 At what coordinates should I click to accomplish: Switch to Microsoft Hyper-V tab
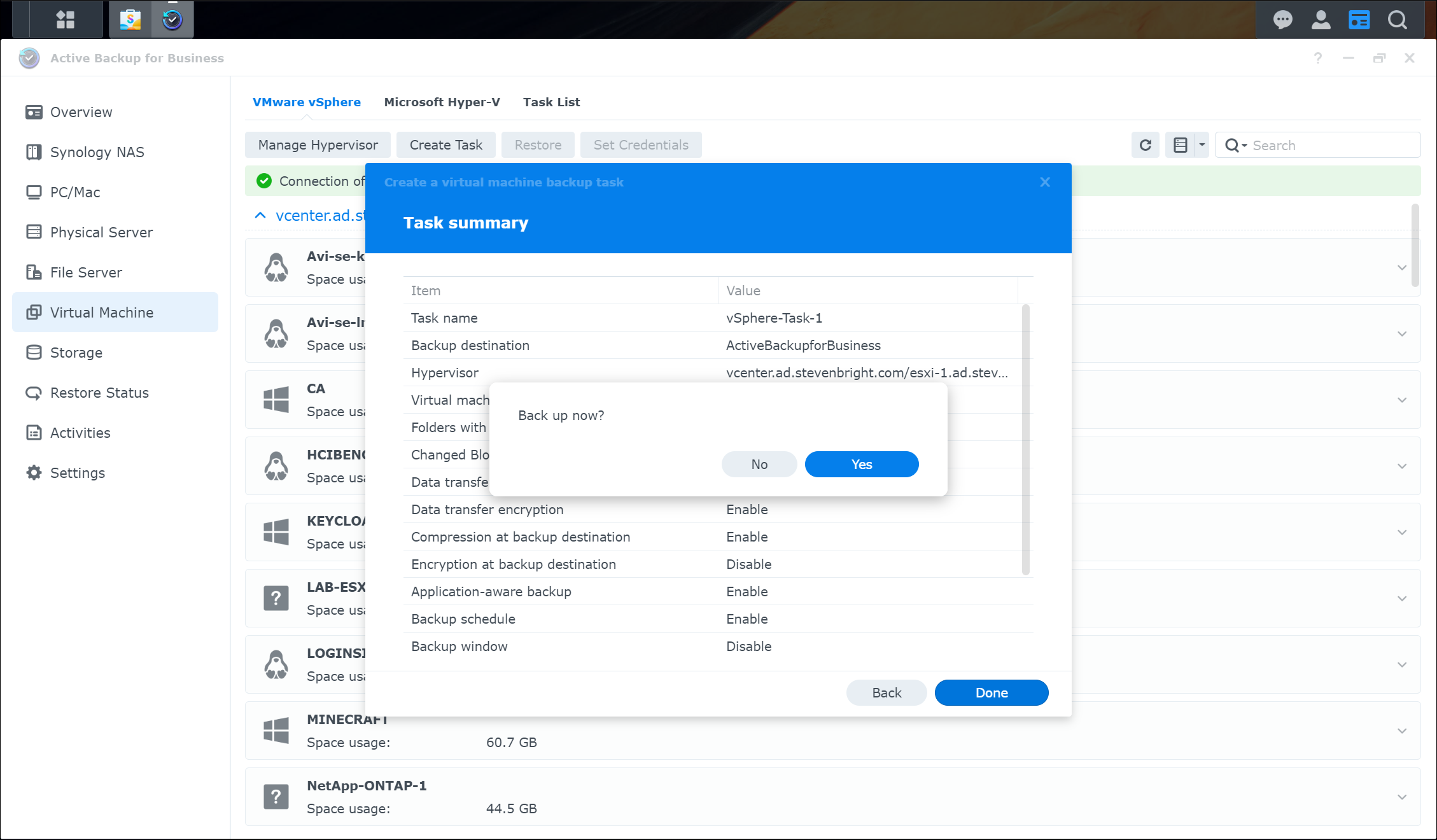(x=442, y=102)
